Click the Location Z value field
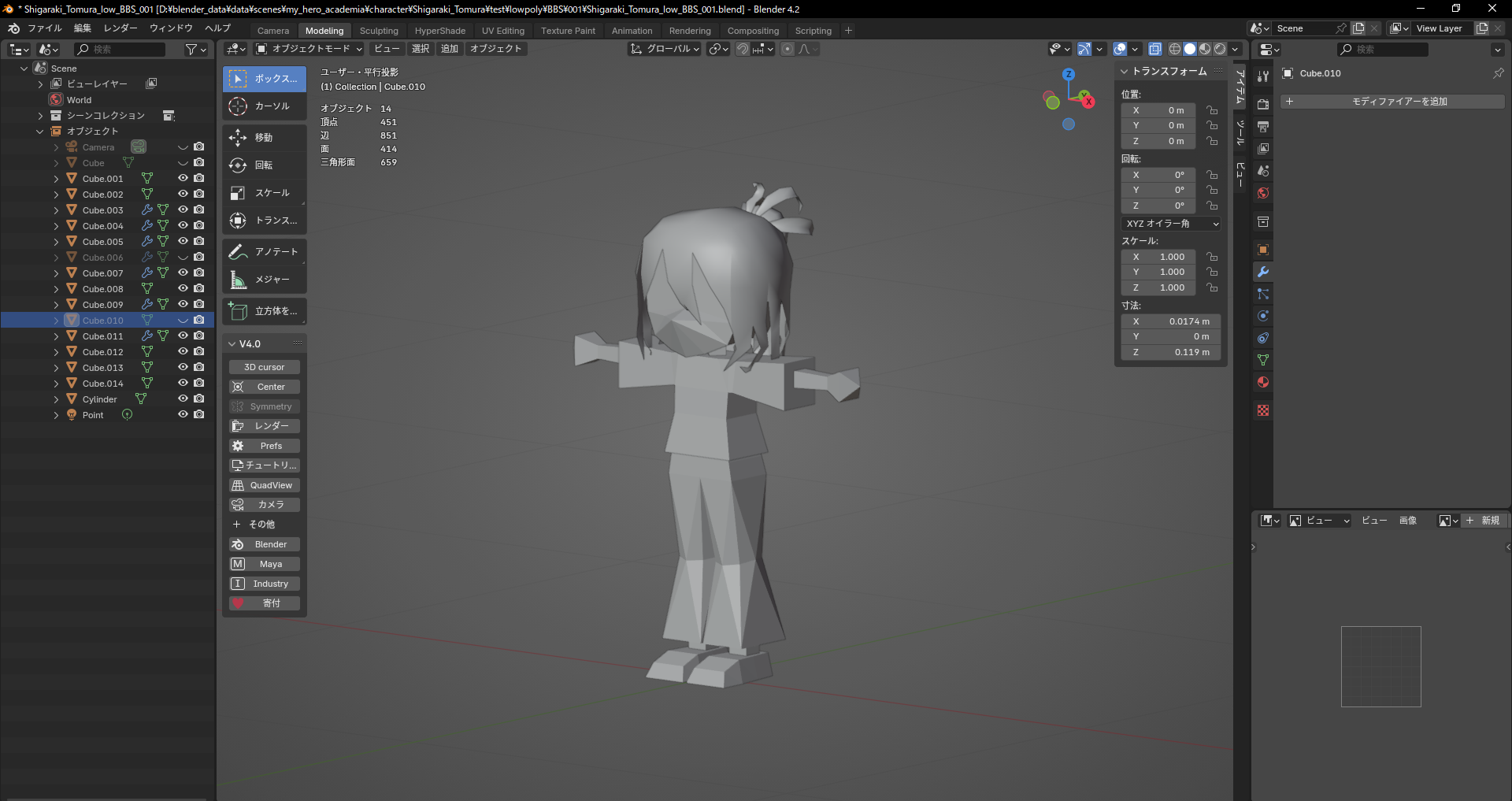Image resolution: width=1512 pixels, height=801 pixels. tap(1158, 141)
